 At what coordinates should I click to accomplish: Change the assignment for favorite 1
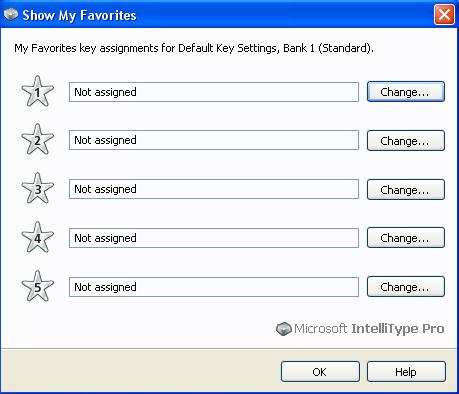coord(406,92)
